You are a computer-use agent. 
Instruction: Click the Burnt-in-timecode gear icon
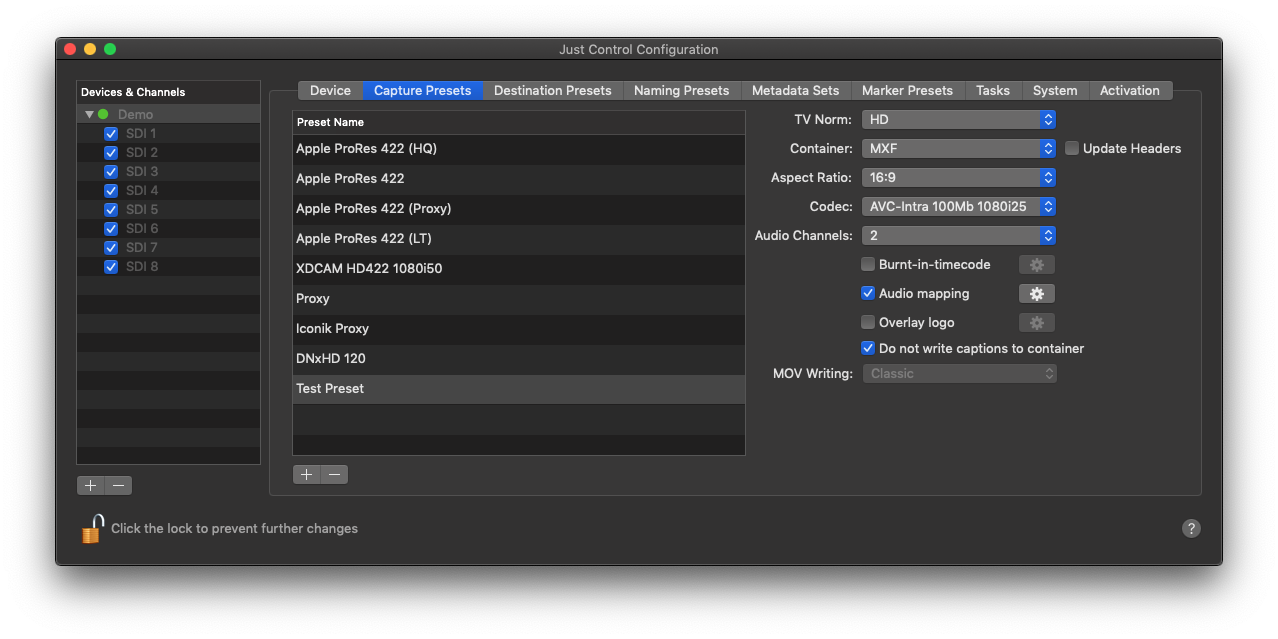tap(1036, 265)
